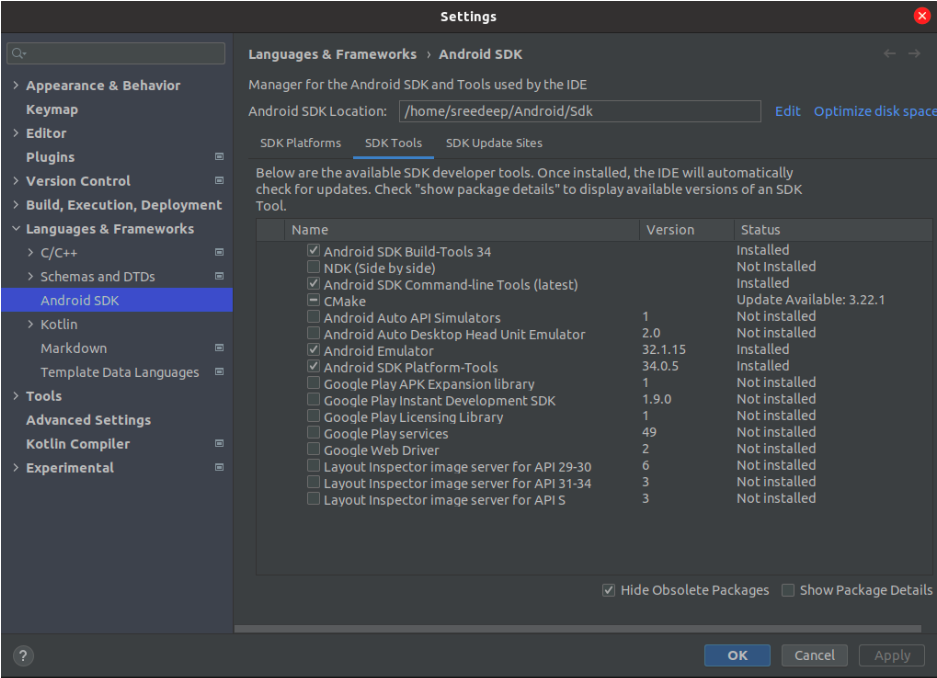Collapse Languages & Frameworks section
The image size is (937, 678).
(x=16, y=229)
